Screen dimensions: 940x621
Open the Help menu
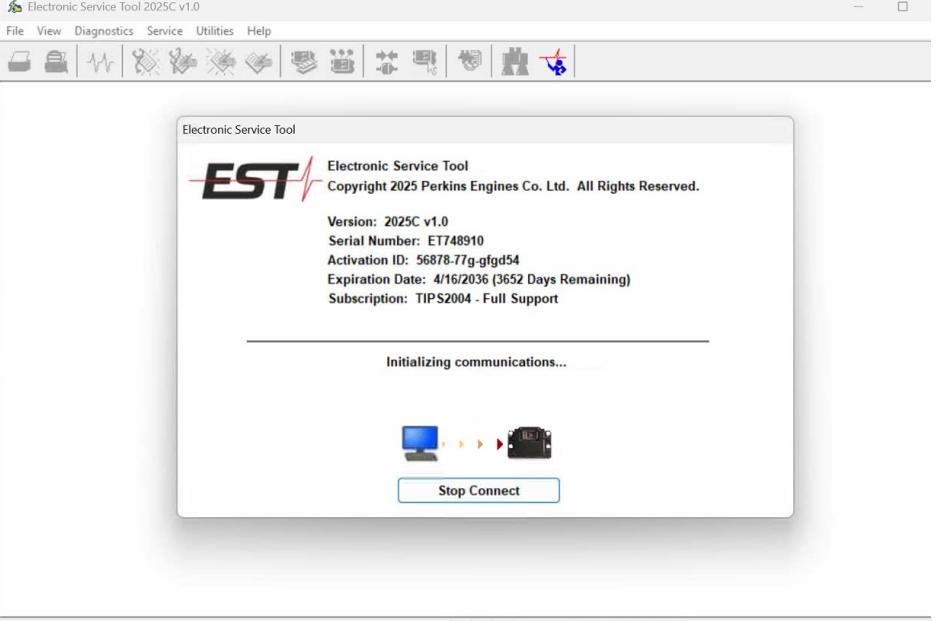point(259,31)
